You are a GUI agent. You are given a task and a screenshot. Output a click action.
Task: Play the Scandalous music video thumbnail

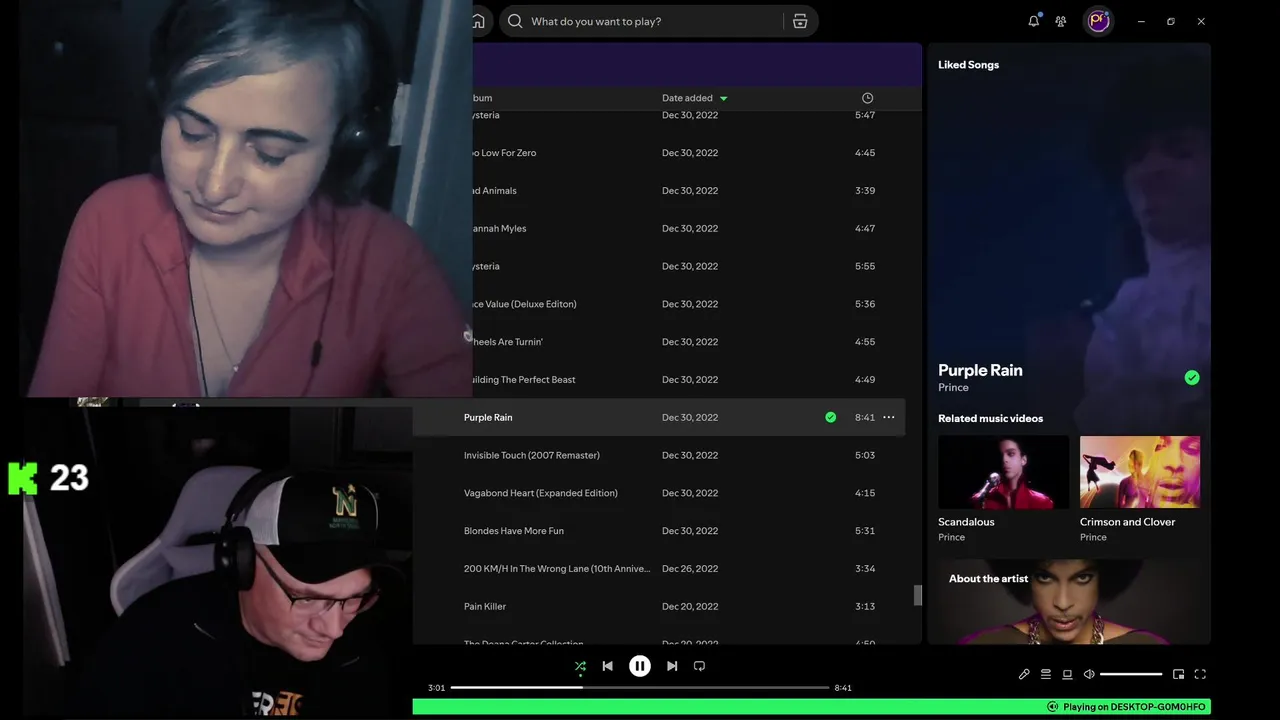1003,472
